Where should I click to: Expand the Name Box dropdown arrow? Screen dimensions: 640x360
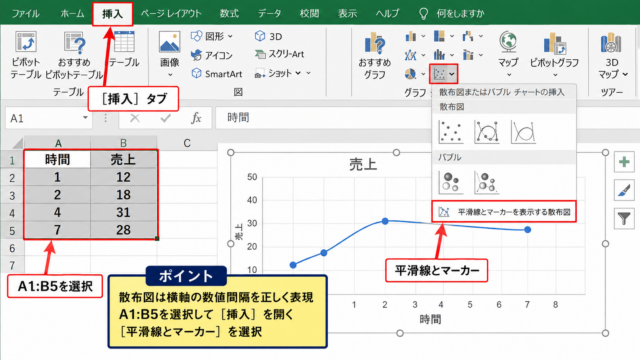click(x=85, y=118)
